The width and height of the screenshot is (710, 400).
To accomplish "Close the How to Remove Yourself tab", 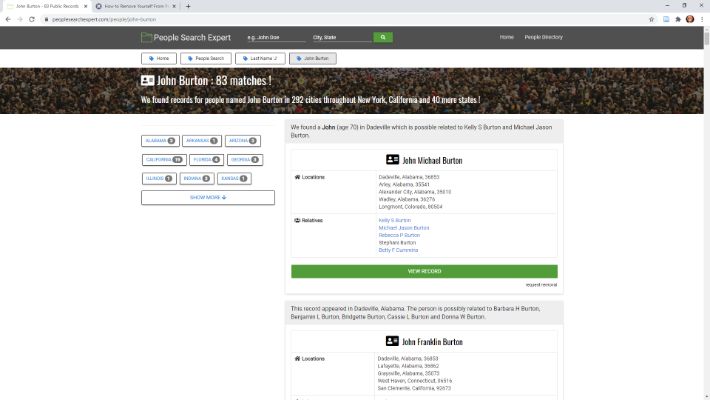I will click(x=174, y=6).
